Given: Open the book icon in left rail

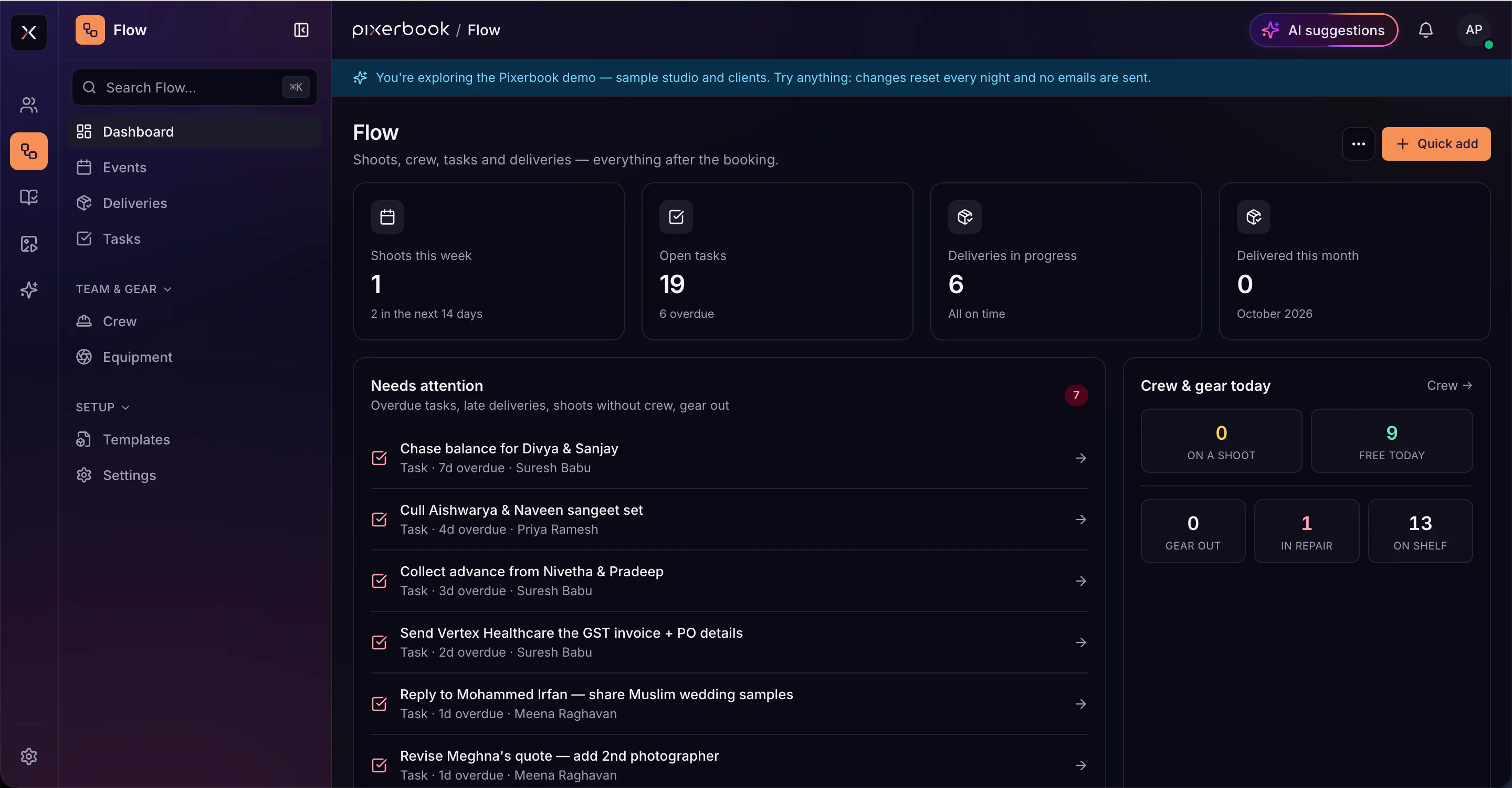Looking at the screenshot, I should click(x=29, y=198).
